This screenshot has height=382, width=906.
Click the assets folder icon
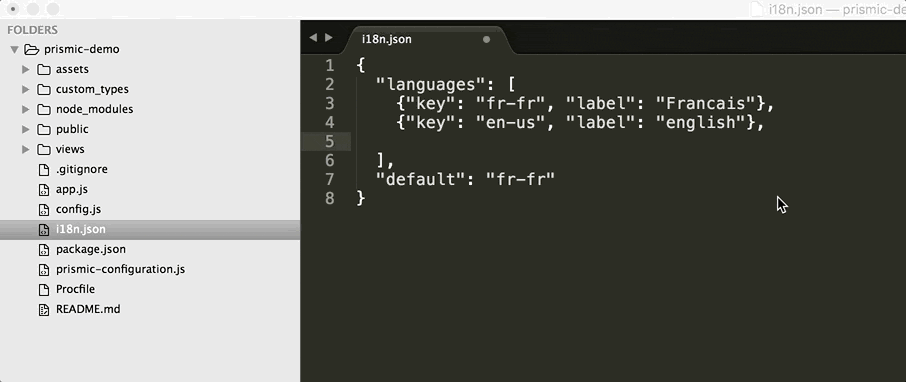44,69
